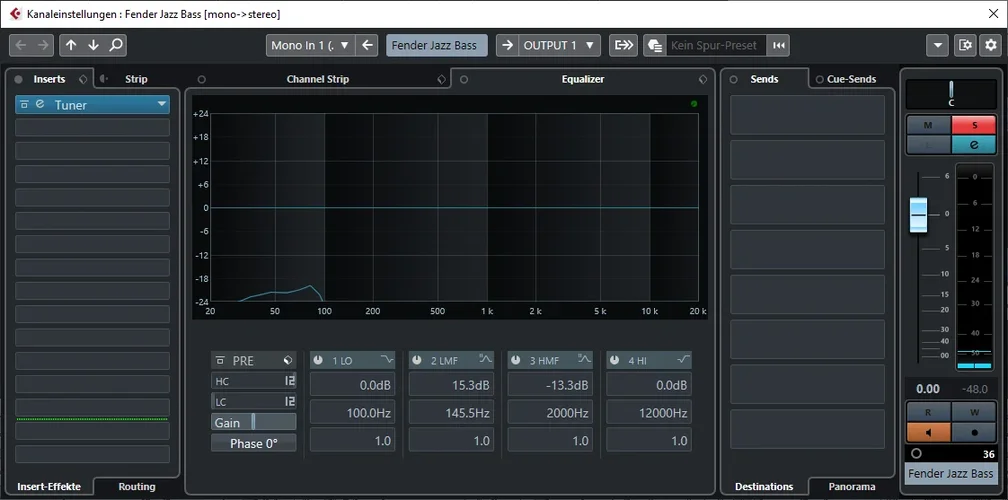Image resolution: width=1008 pixels, height=500 pixels.
Task: Click the channel volume fader handle
Action: click(x=918, y=214)
